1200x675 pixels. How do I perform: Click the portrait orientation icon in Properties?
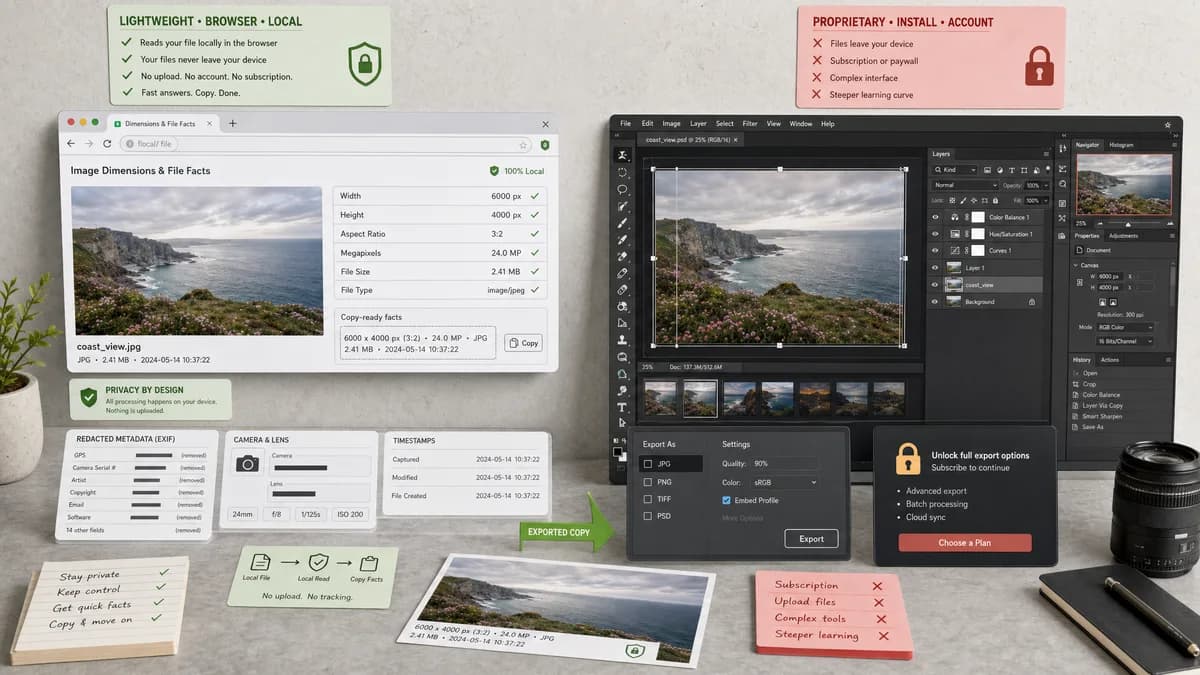tap(1102, 302)
